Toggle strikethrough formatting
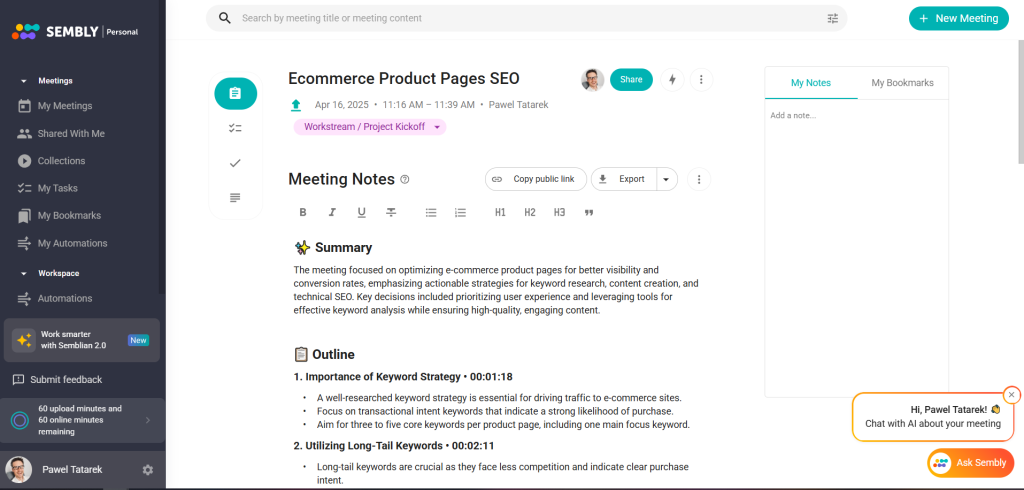1024x490 pixels. coord(391,212)
